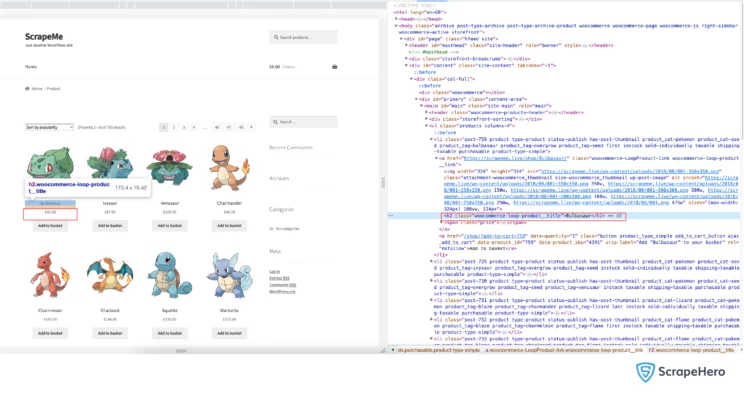Expand the storefront-breadcrumb div node
This screenshot has height=396, width=744.
[x=406, y=59]
